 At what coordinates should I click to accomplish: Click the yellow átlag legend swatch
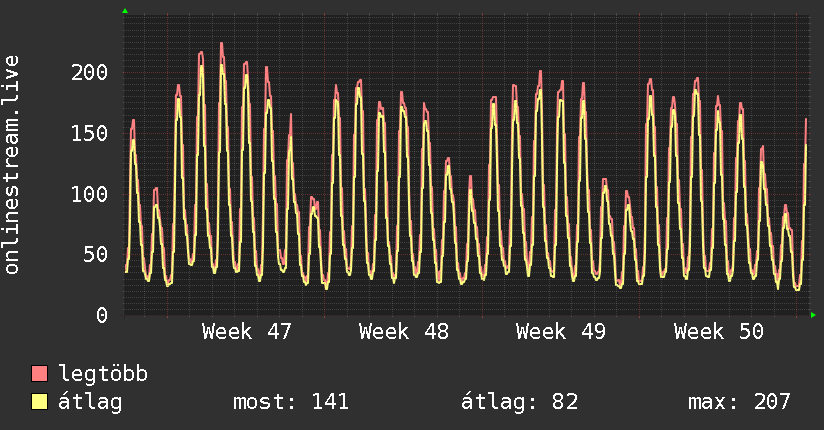coord(39,402)
